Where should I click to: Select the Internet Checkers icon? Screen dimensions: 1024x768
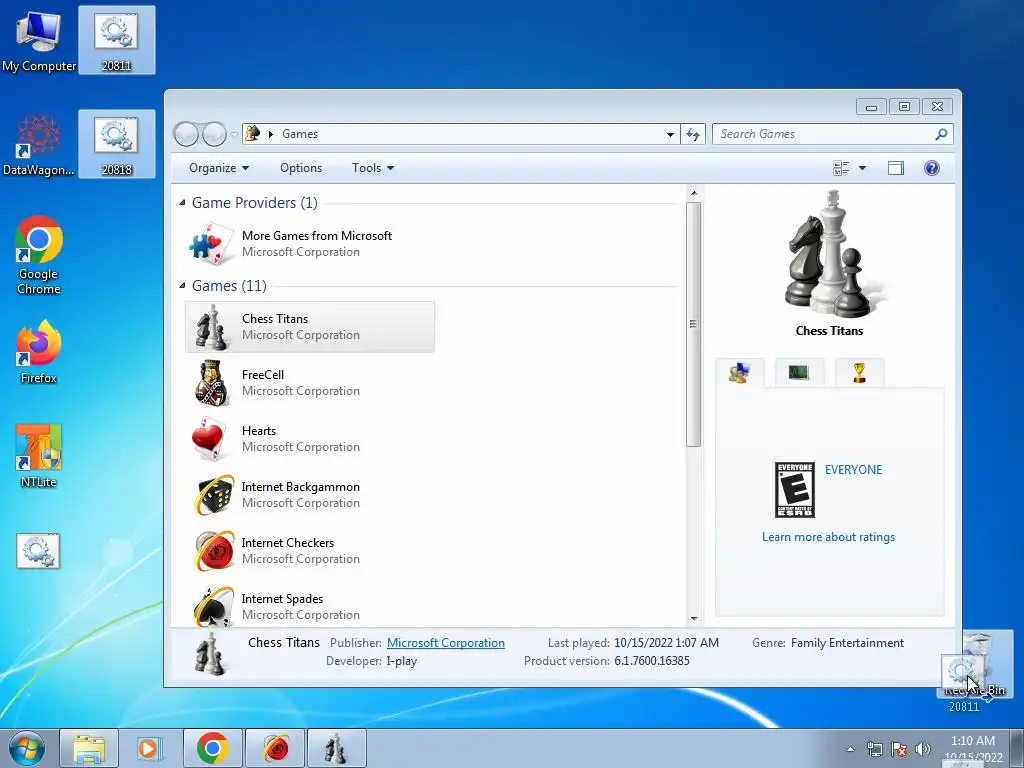point(214,551)
